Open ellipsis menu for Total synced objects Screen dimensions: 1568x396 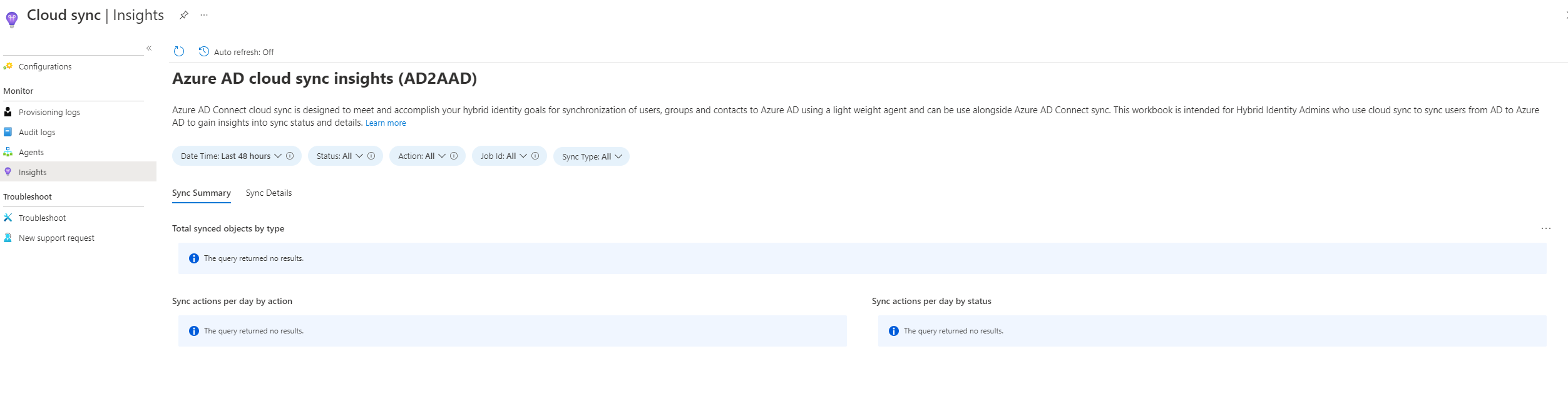pos(1546,228)
